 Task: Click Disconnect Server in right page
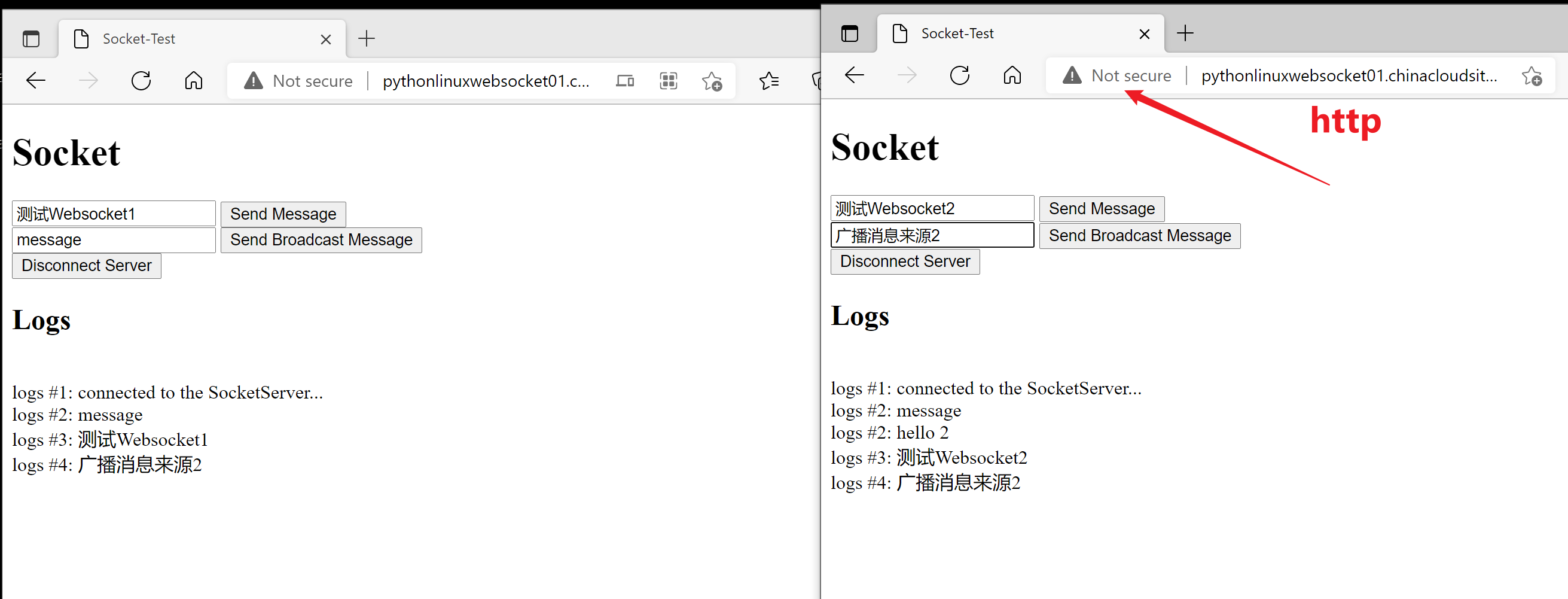(905, 262)
